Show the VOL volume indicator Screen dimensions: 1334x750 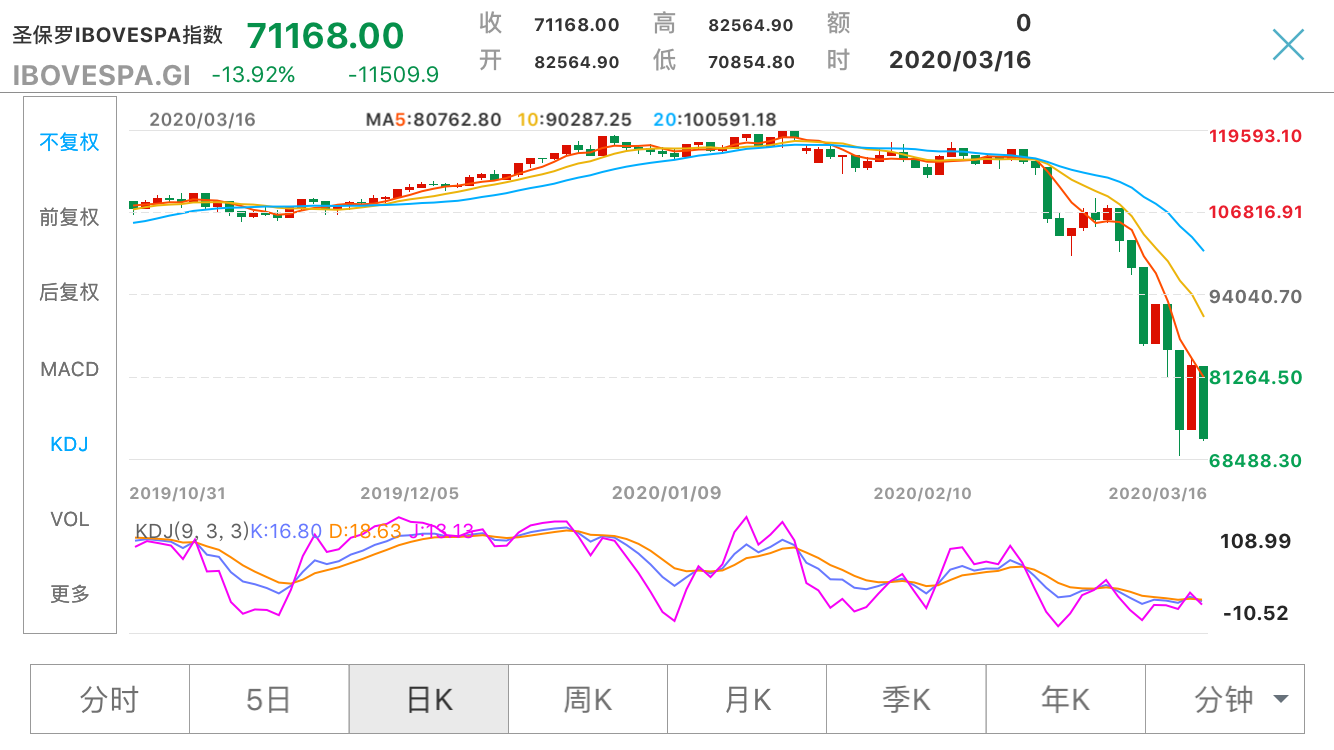pyautogui.click(x=70, y=519)
